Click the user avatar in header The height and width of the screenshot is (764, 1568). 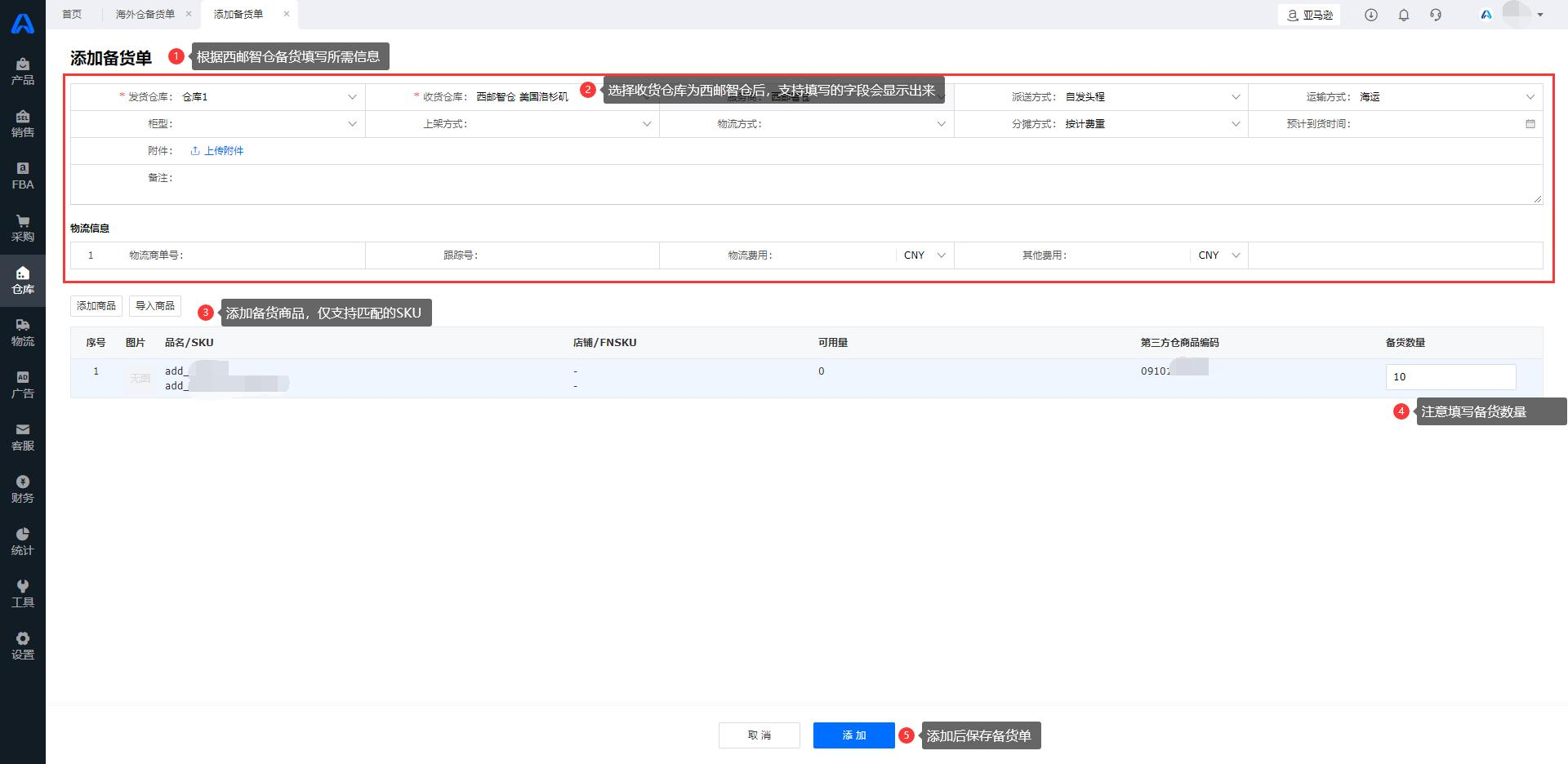coord(1517,14)
